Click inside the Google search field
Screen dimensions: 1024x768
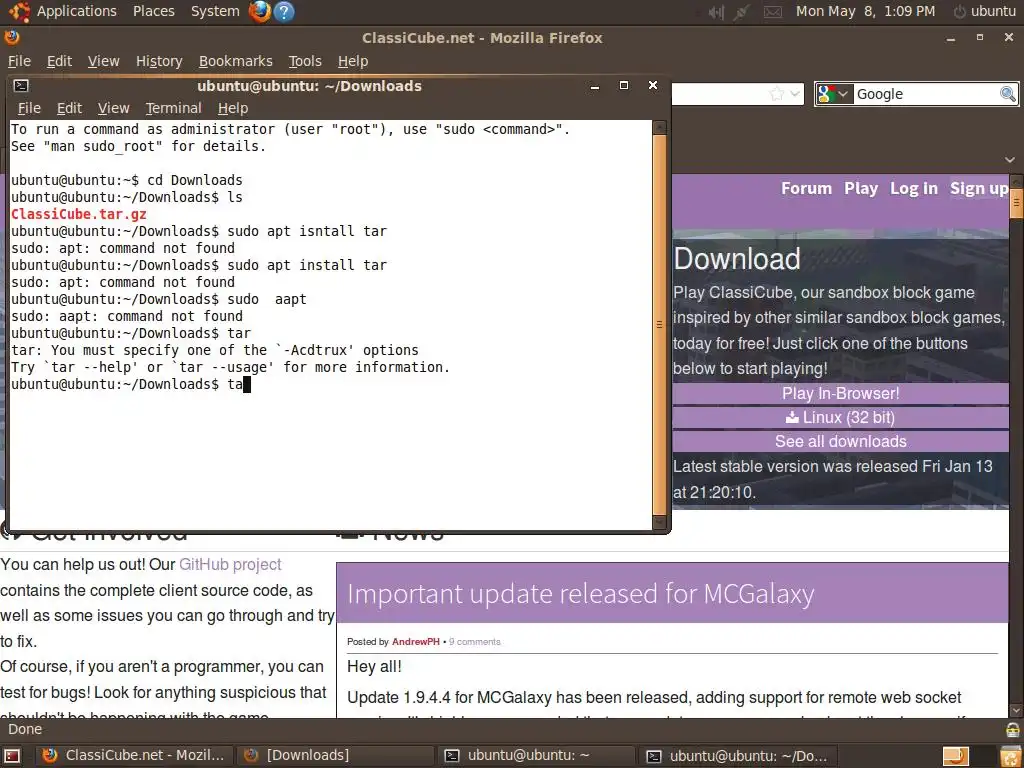coord(926,94)
